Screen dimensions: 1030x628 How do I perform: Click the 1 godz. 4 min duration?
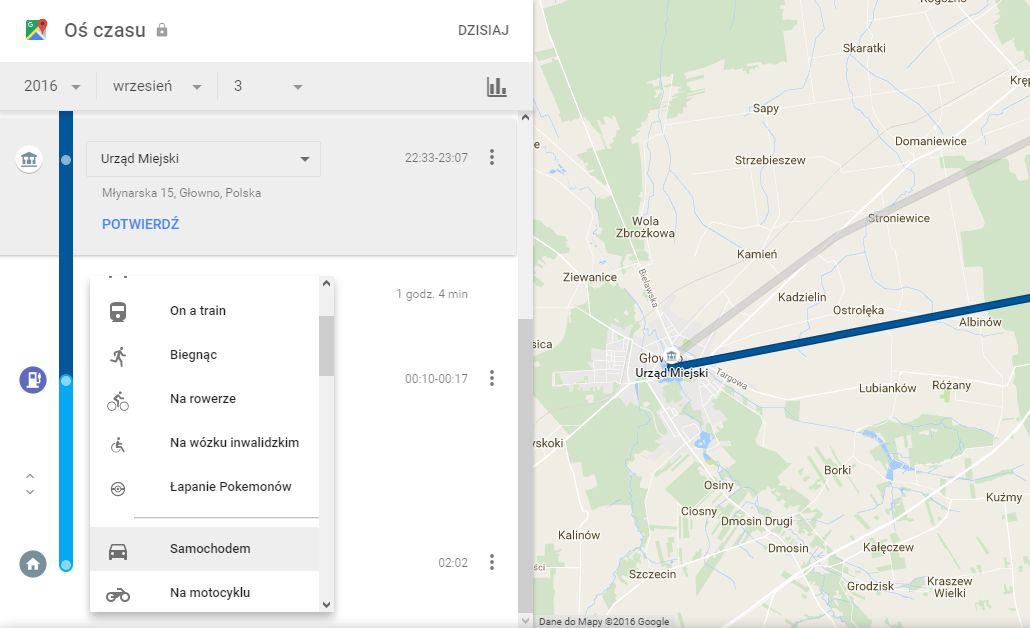pos(432,294)
